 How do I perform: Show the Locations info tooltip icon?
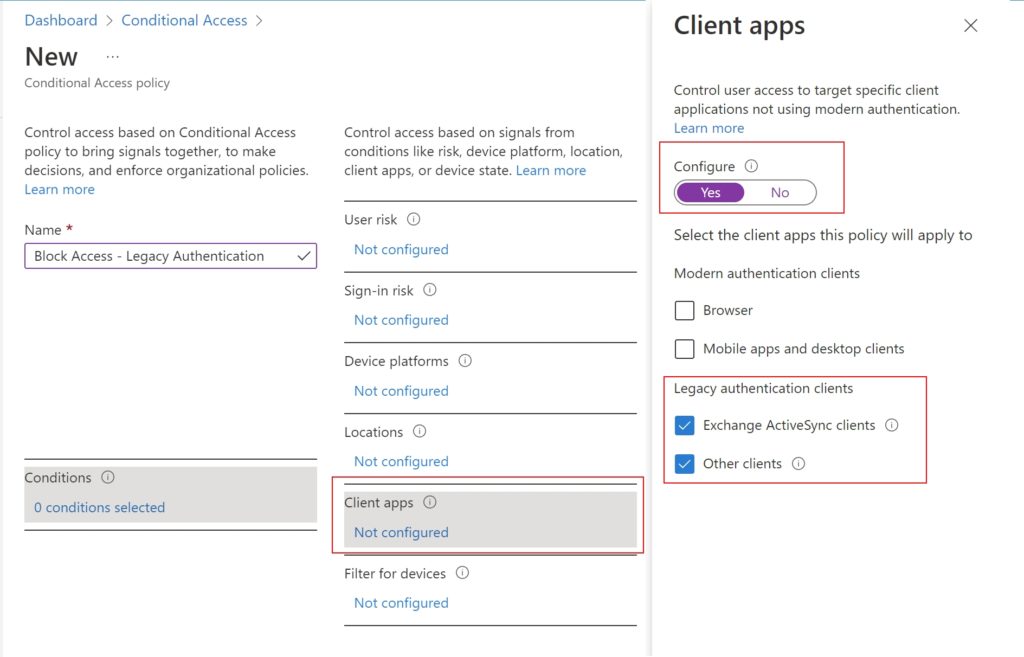coord(420,431)
